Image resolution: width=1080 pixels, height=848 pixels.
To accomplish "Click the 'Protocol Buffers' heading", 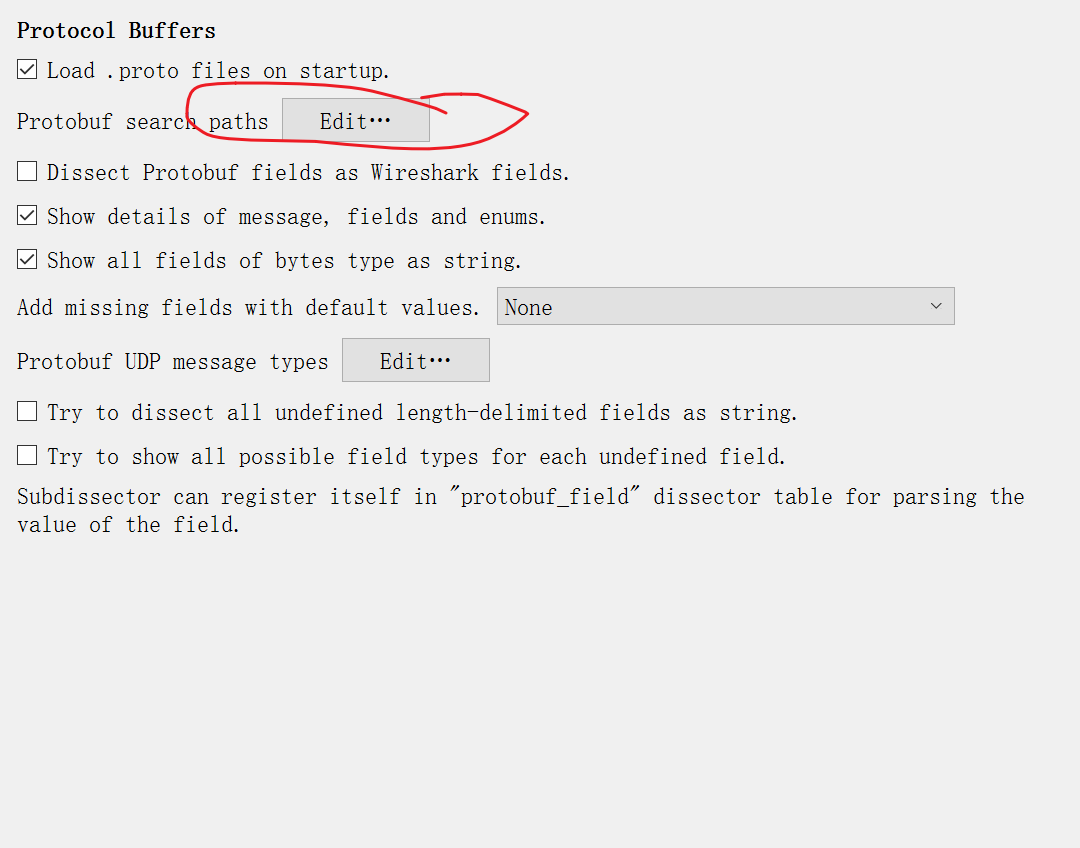I will click(116, 30).
